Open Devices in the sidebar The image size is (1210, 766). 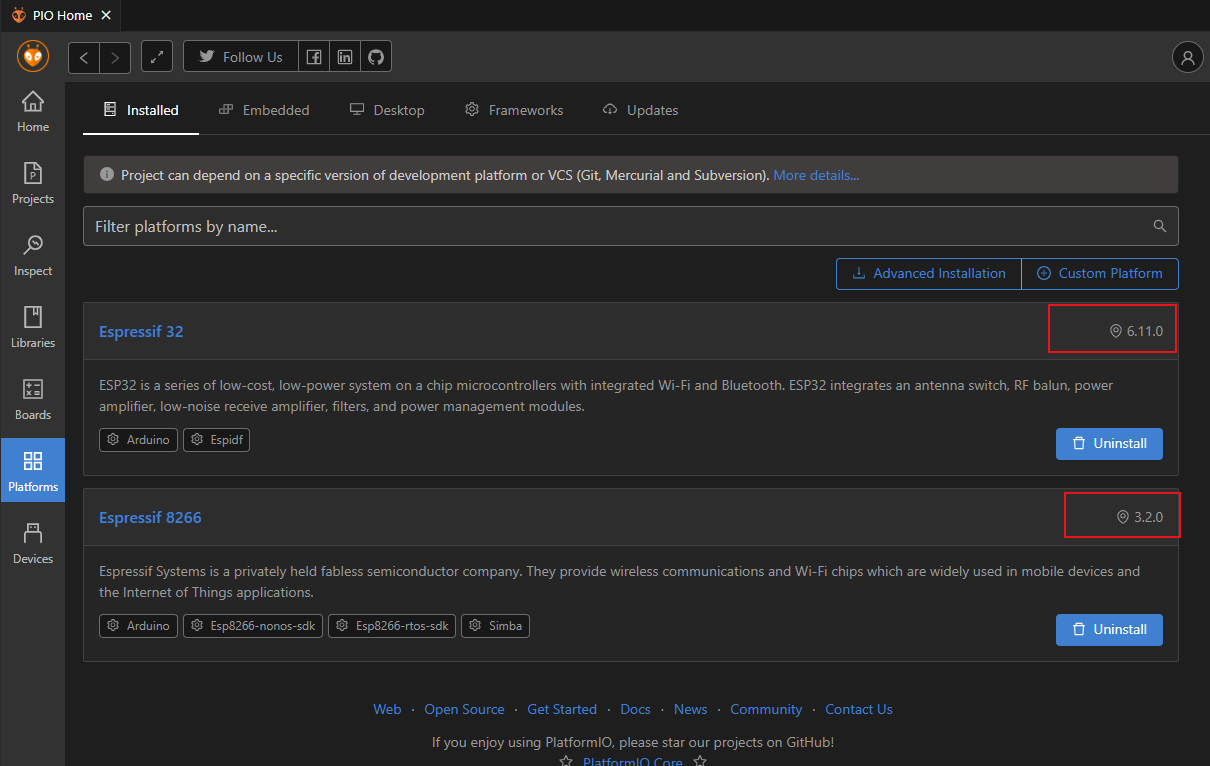[33, 543]
